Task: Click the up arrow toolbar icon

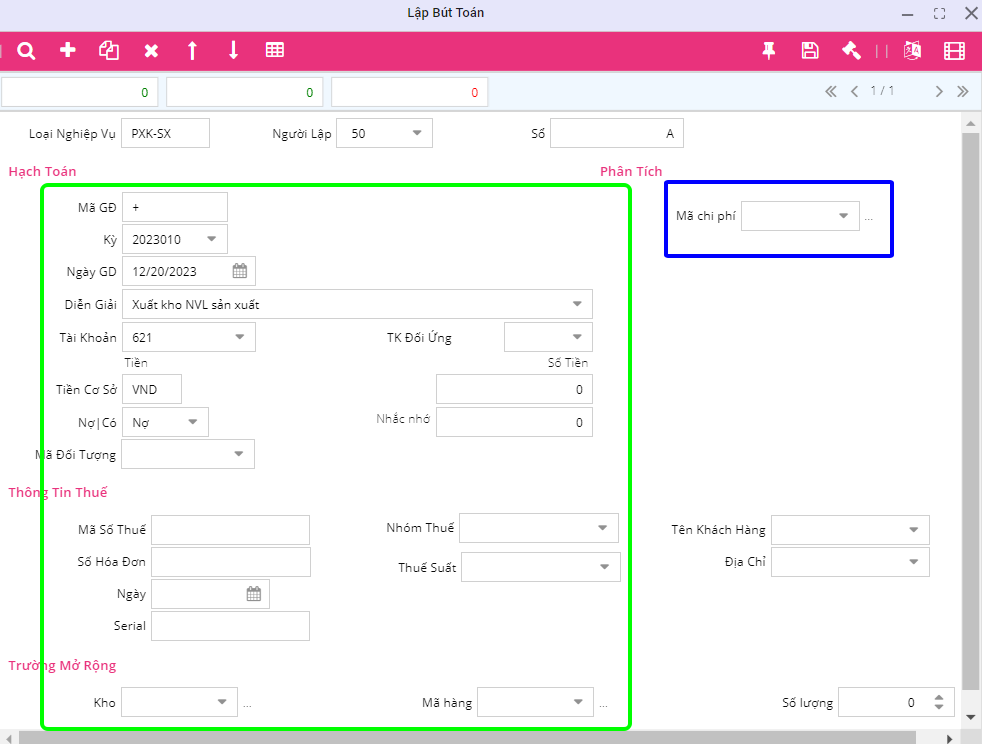Action: pyautogui.click(x=192, y=51)
